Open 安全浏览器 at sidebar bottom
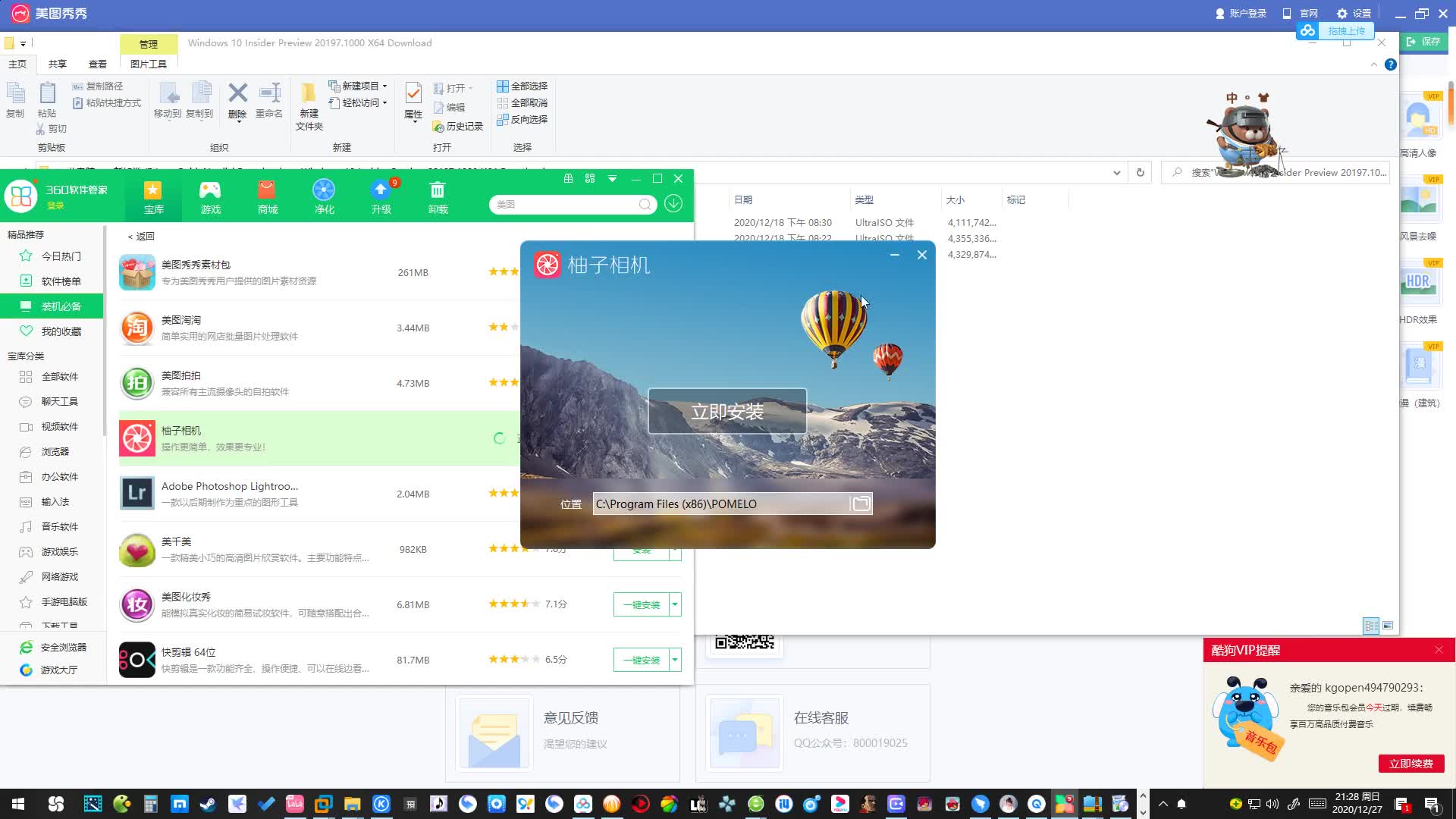The height and width of the screenshot is (819, 1456). (x=53, y=648)
